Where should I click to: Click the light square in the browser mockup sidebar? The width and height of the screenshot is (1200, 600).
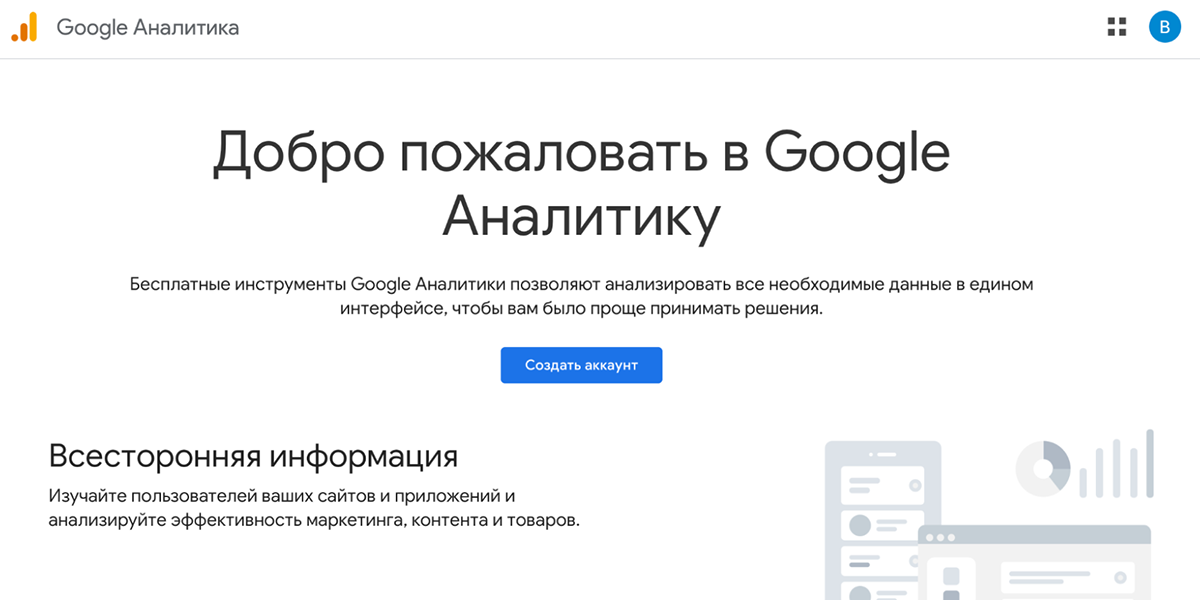(x=951, y=577)
